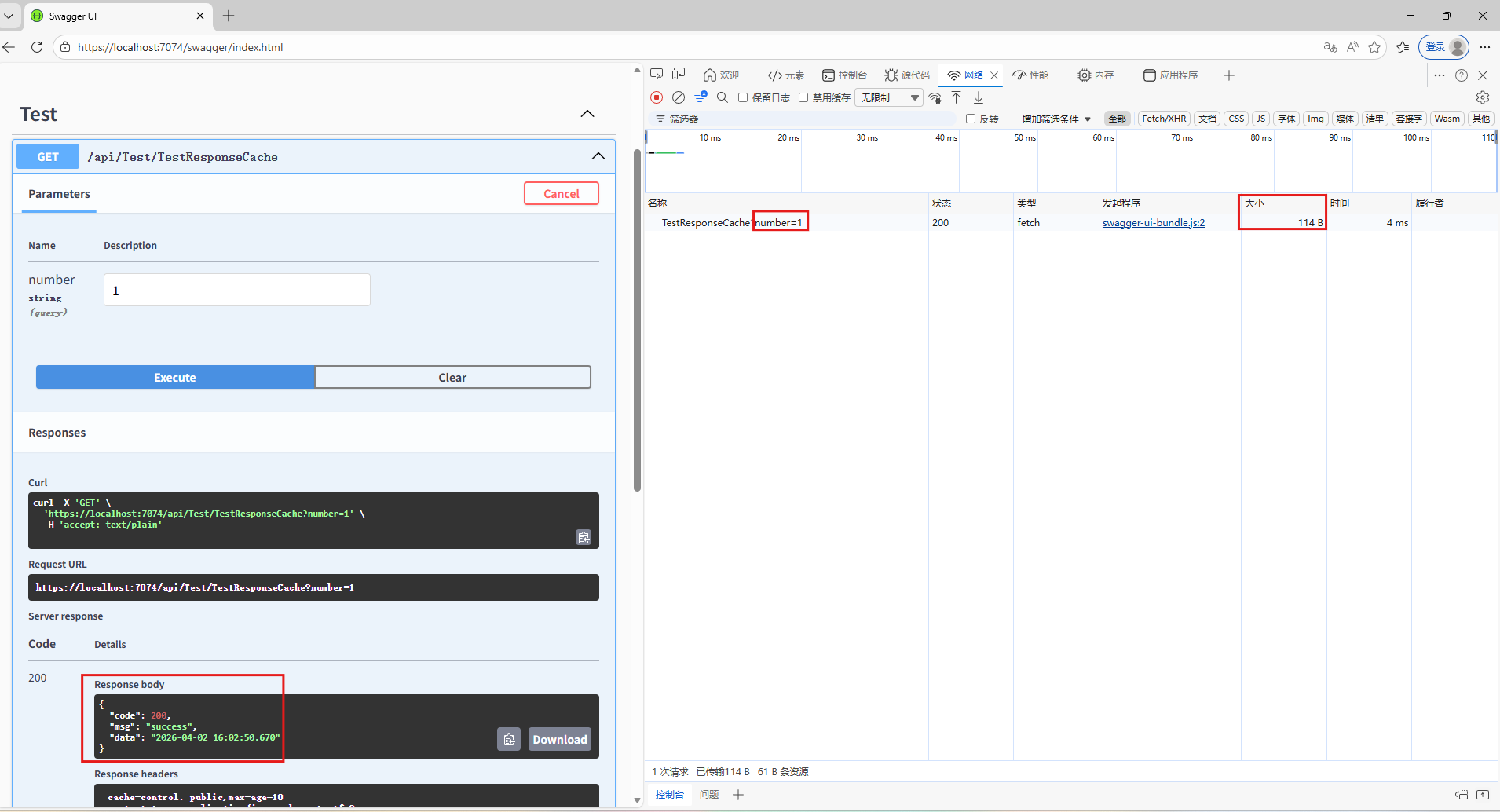The image size is (1500, 812).
Task: Open swagger-ui-bundle.js:2 initiator link
Action: (1153, 223)
